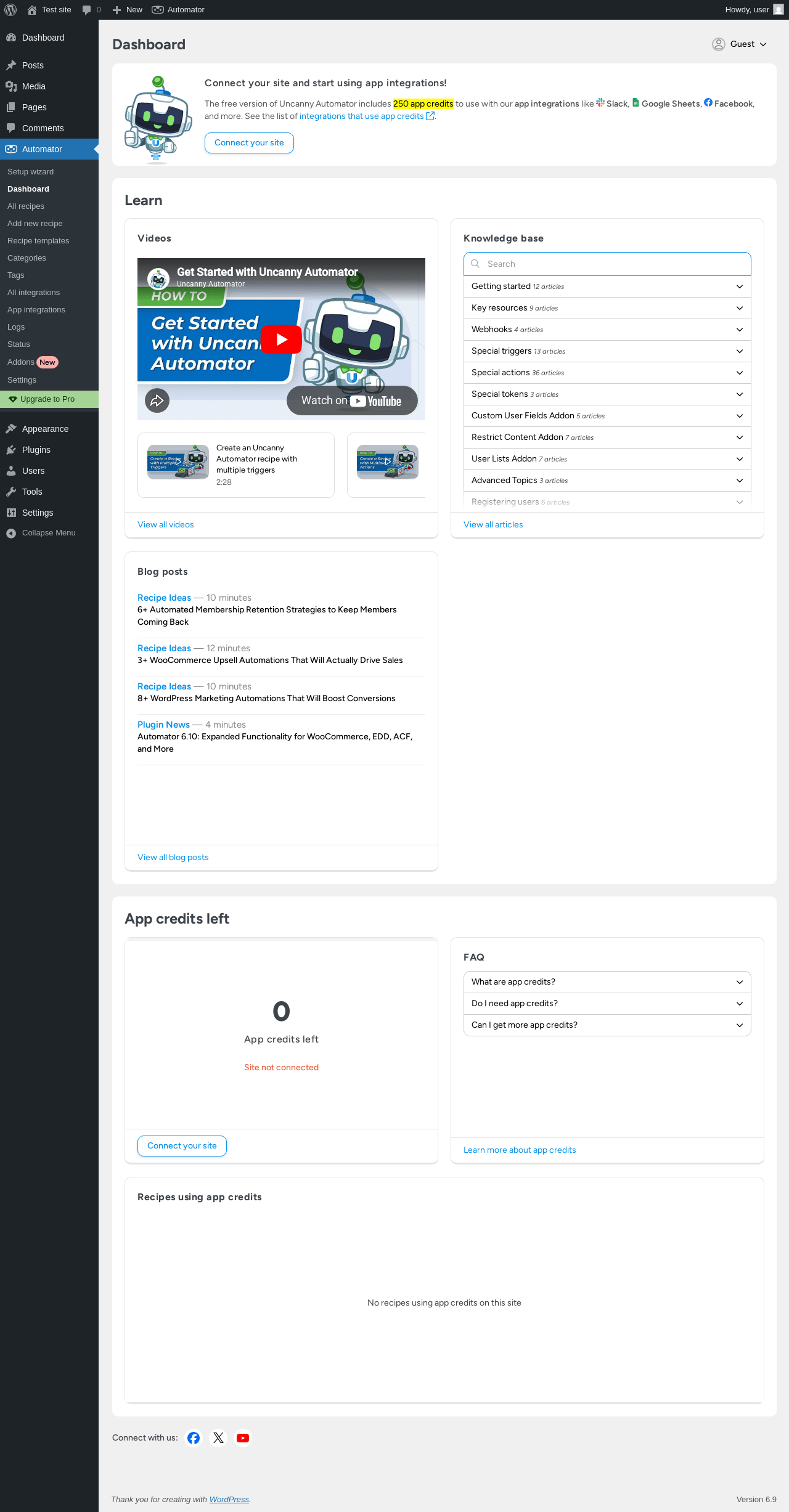Expand Special triggers articles
Image resolution: width=789 pixels, height=1512 pixels.
(607, 351)
